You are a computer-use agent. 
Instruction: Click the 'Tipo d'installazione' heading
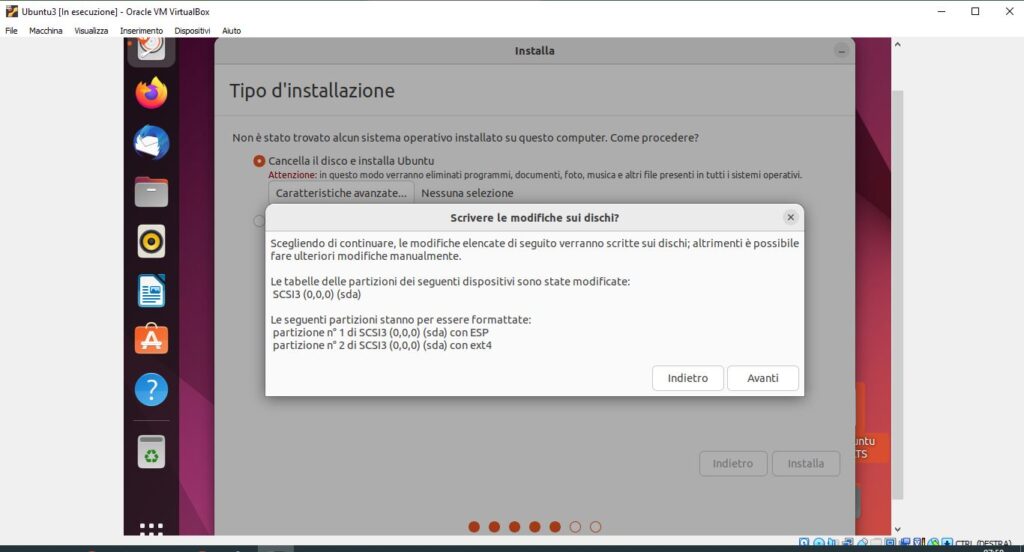tap(312, 90)
